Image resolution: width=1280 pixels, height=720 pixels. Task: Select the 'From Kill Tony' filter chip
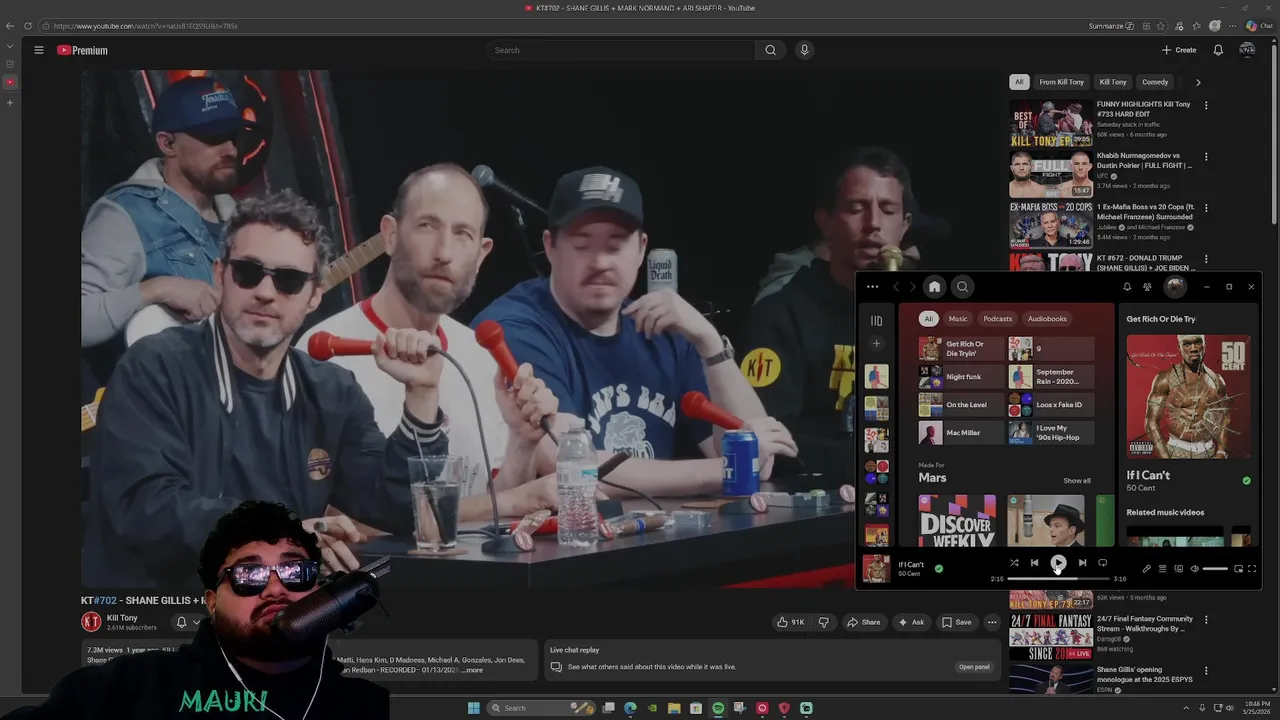[x=1061, y=82]
